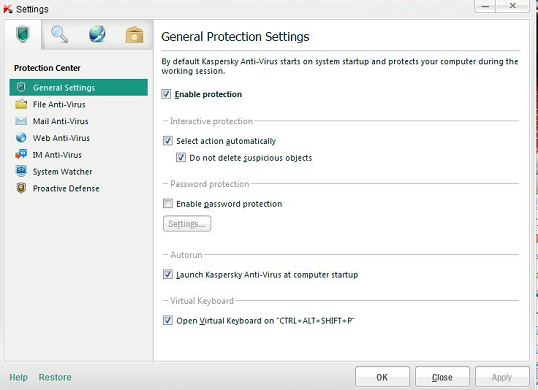Image resolution: width=538 pixels, height=390 pixels.
Task: Click the Web Anti-Virus globe icon
Action: 21,138
